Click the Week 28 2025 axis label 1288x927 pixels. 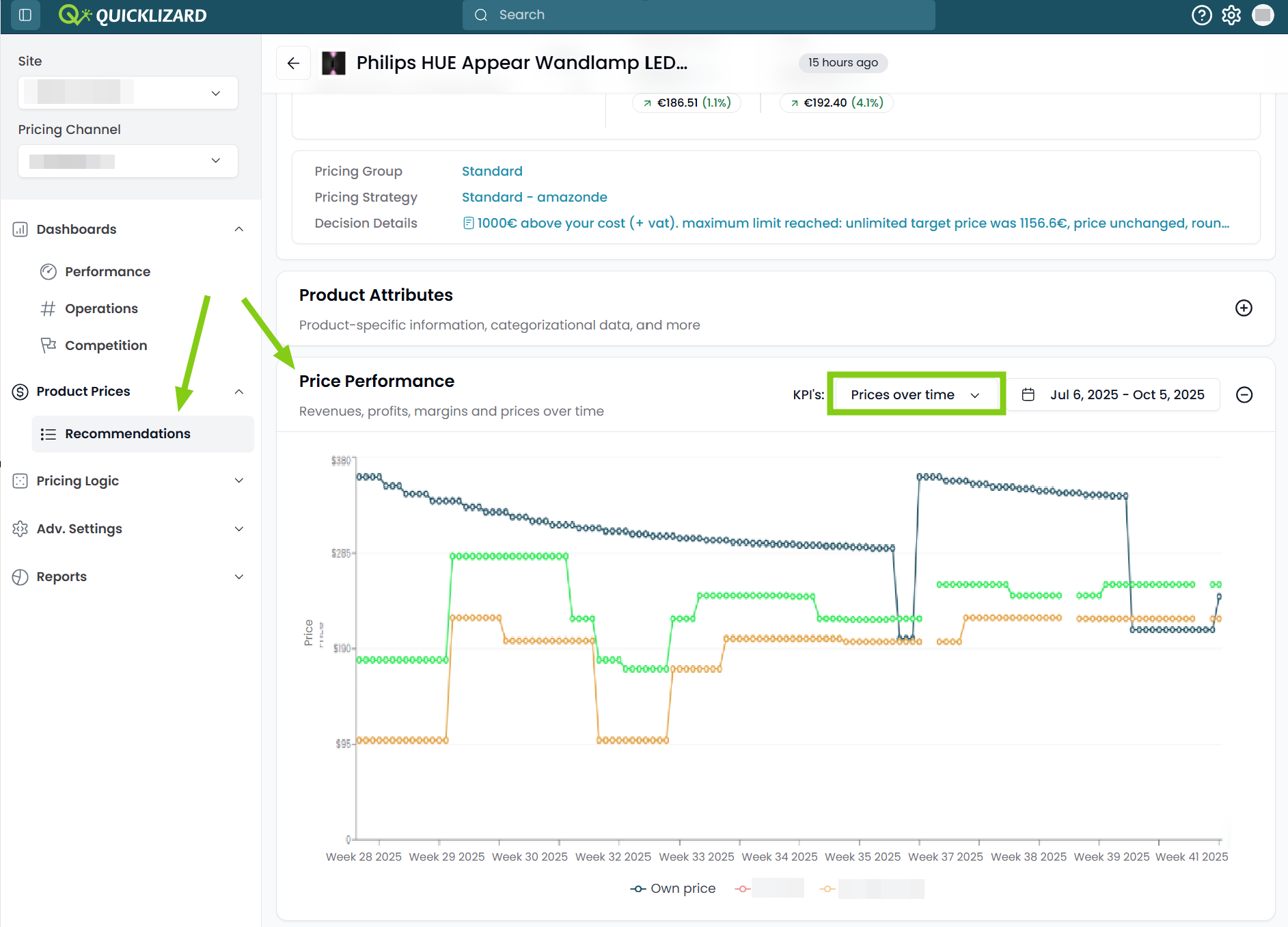(364, 857)
